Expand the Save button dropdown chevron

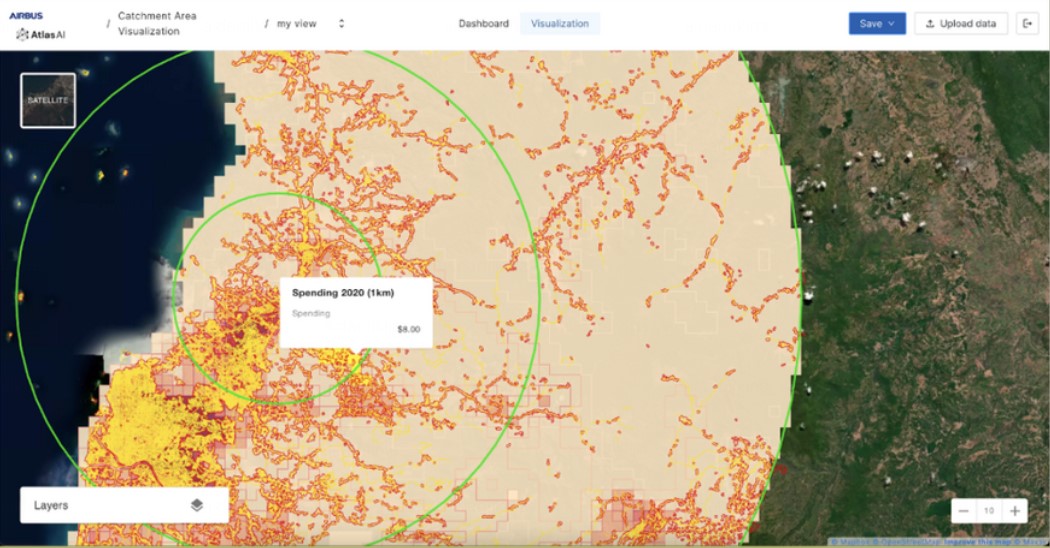(892, 23)
